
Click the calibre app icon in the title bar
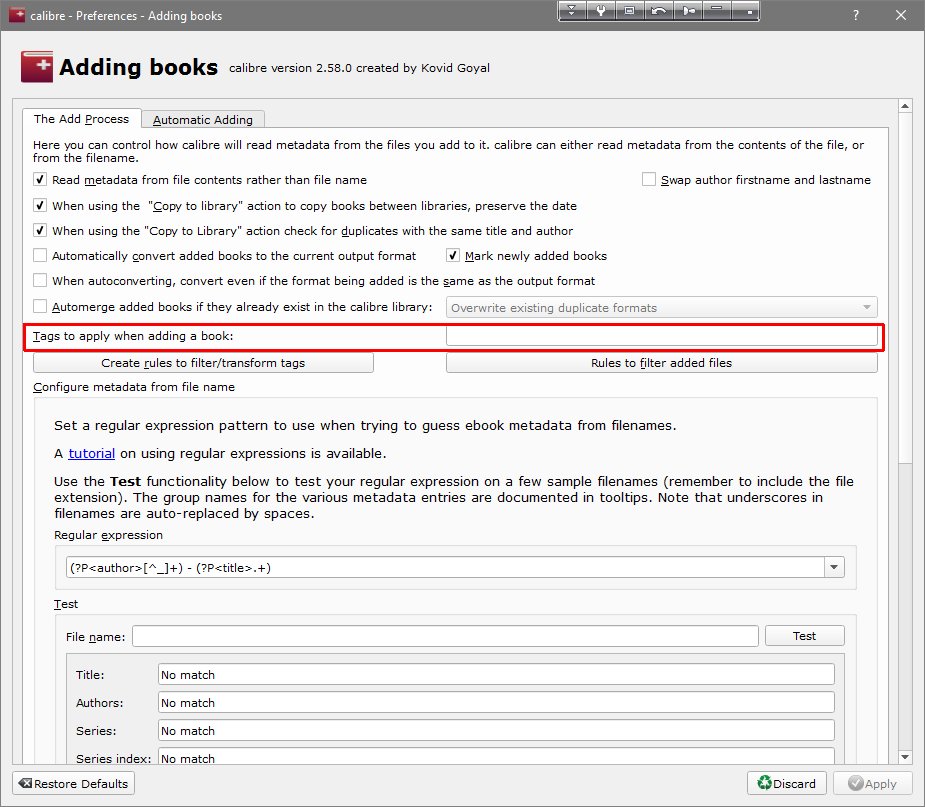[x=17, y=15]
